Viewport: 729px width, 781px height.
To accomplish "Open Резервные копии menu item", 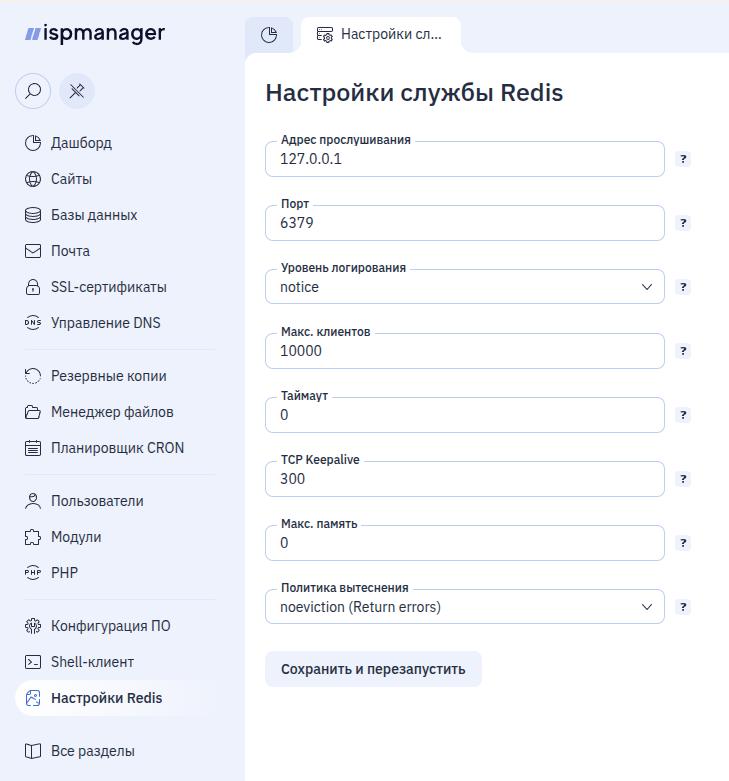I will pos(96,376).
